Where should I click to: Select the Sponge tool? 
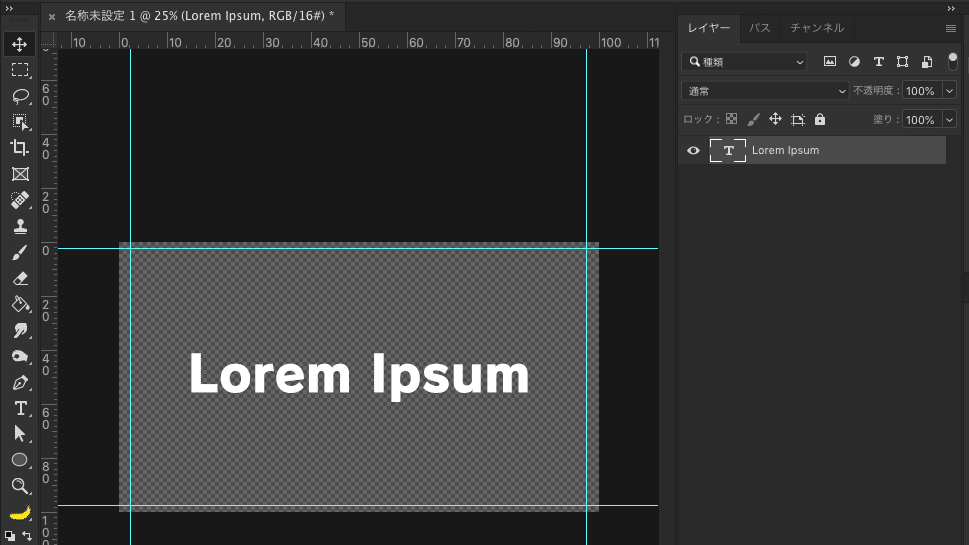20,357
